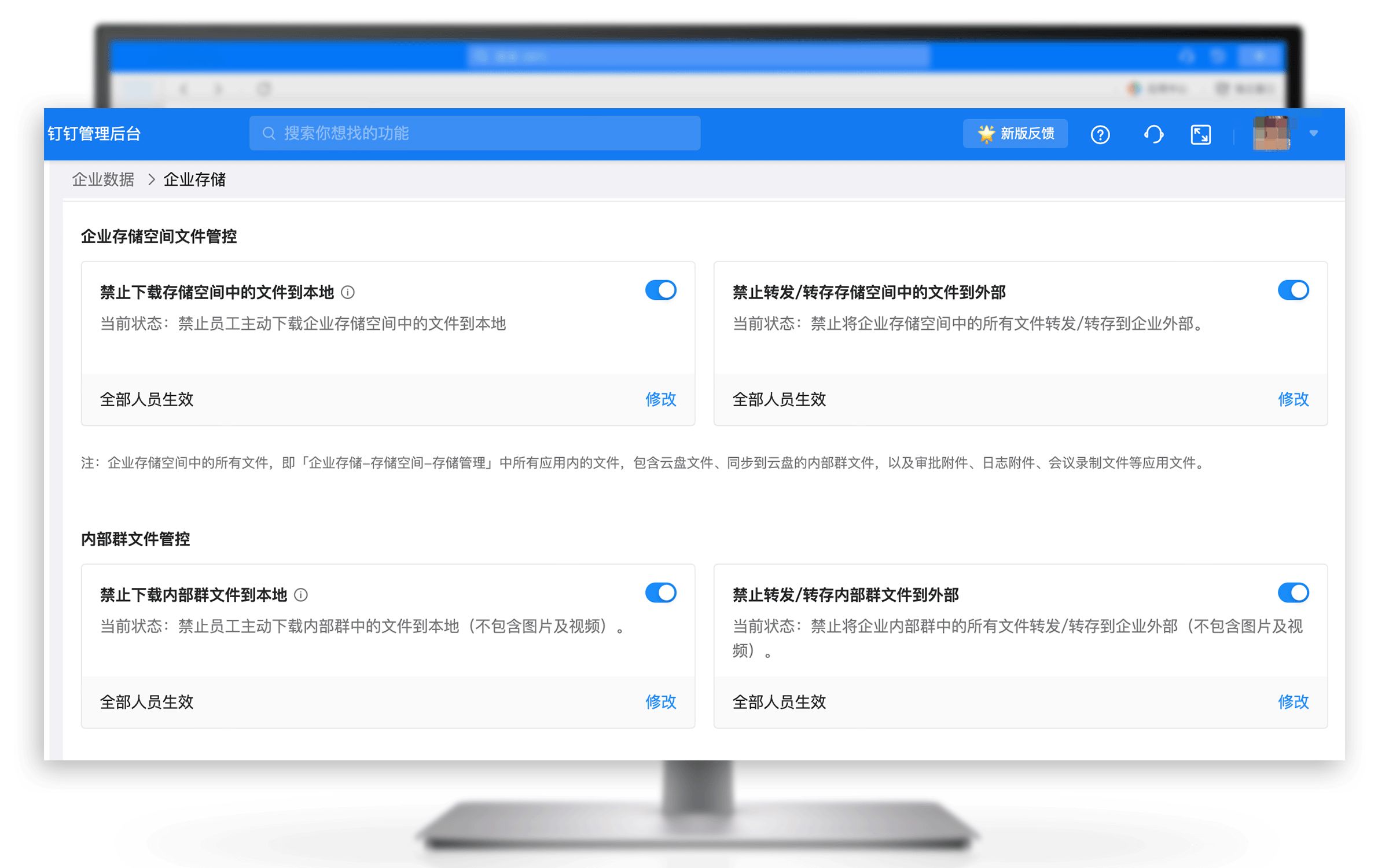Click the fullscreen expand icon
This screenshot has width=1389, height=868.
1201,134
